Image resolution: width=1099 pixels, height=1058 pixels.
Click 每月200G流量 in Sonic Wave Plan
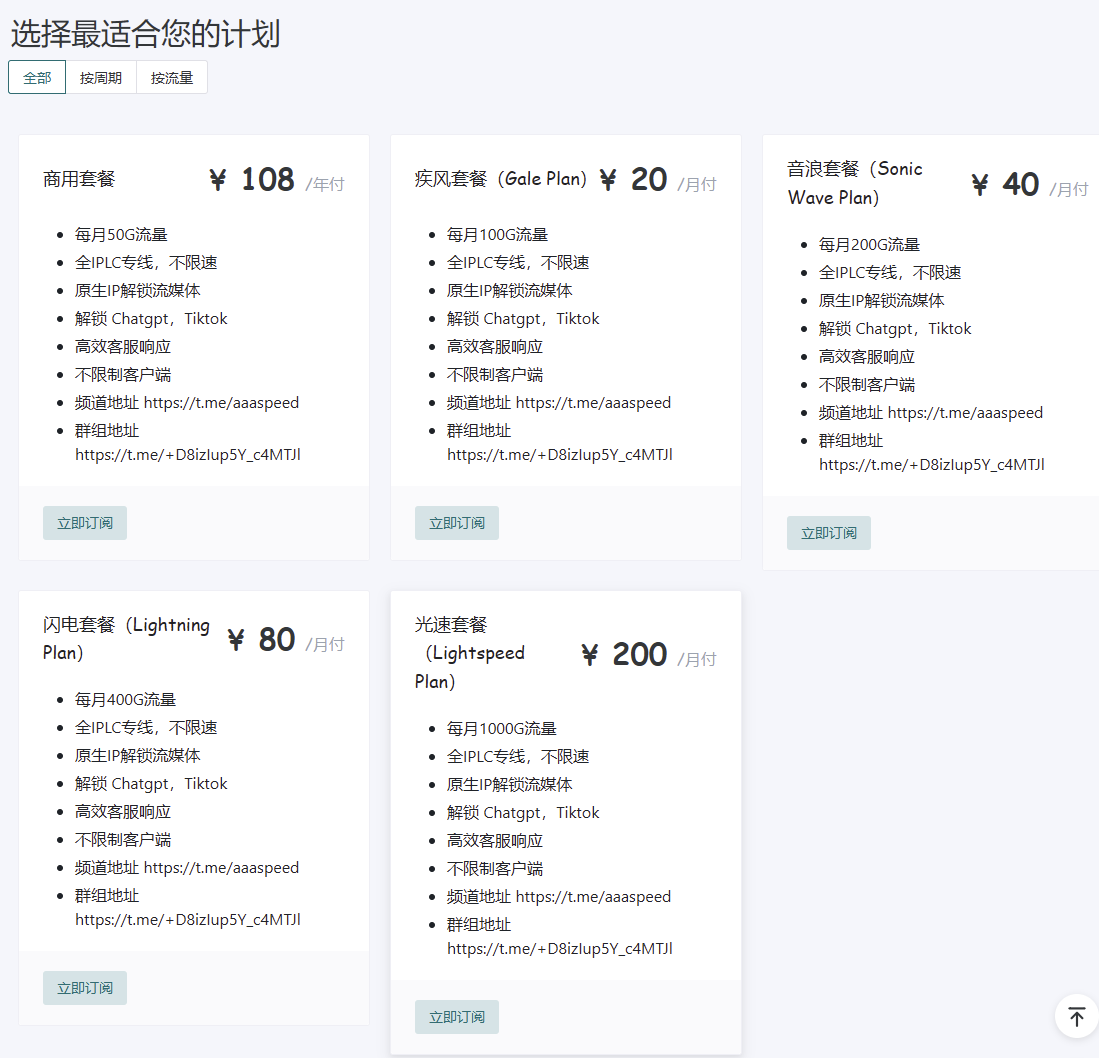pos(869,245)
